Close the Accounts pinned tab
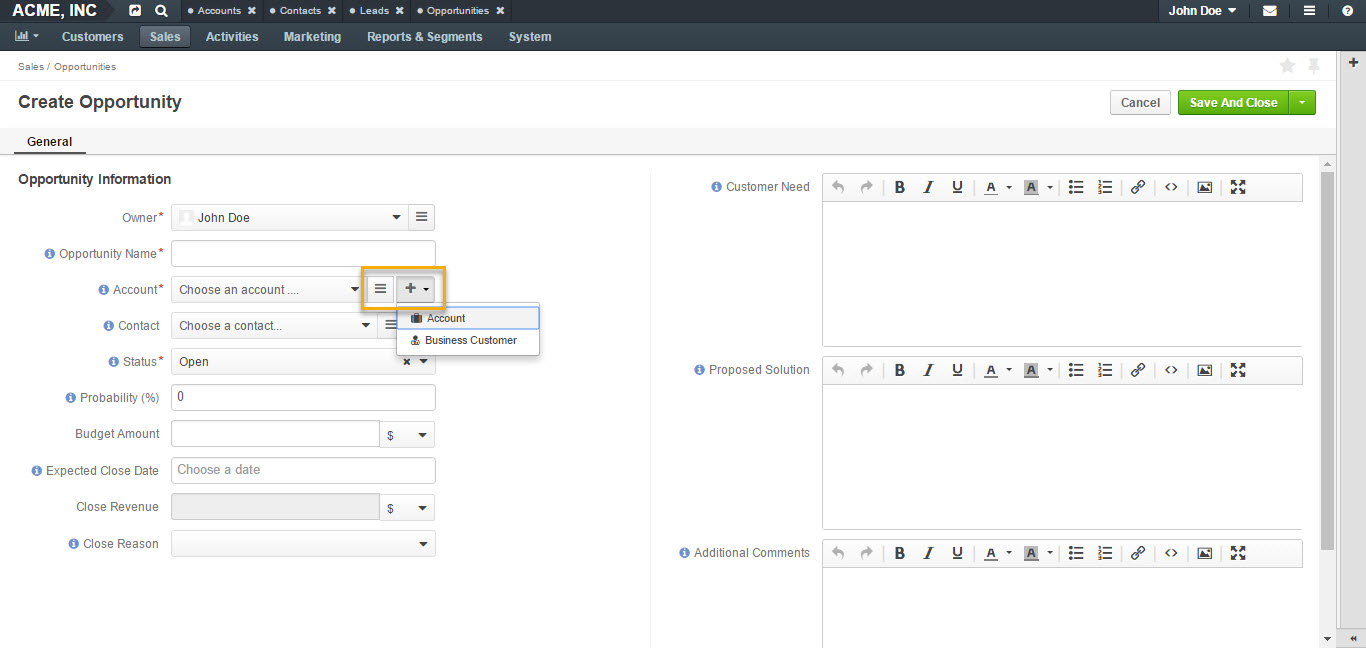Screen dimensions: 1366x648 click(x=251, y=11)
